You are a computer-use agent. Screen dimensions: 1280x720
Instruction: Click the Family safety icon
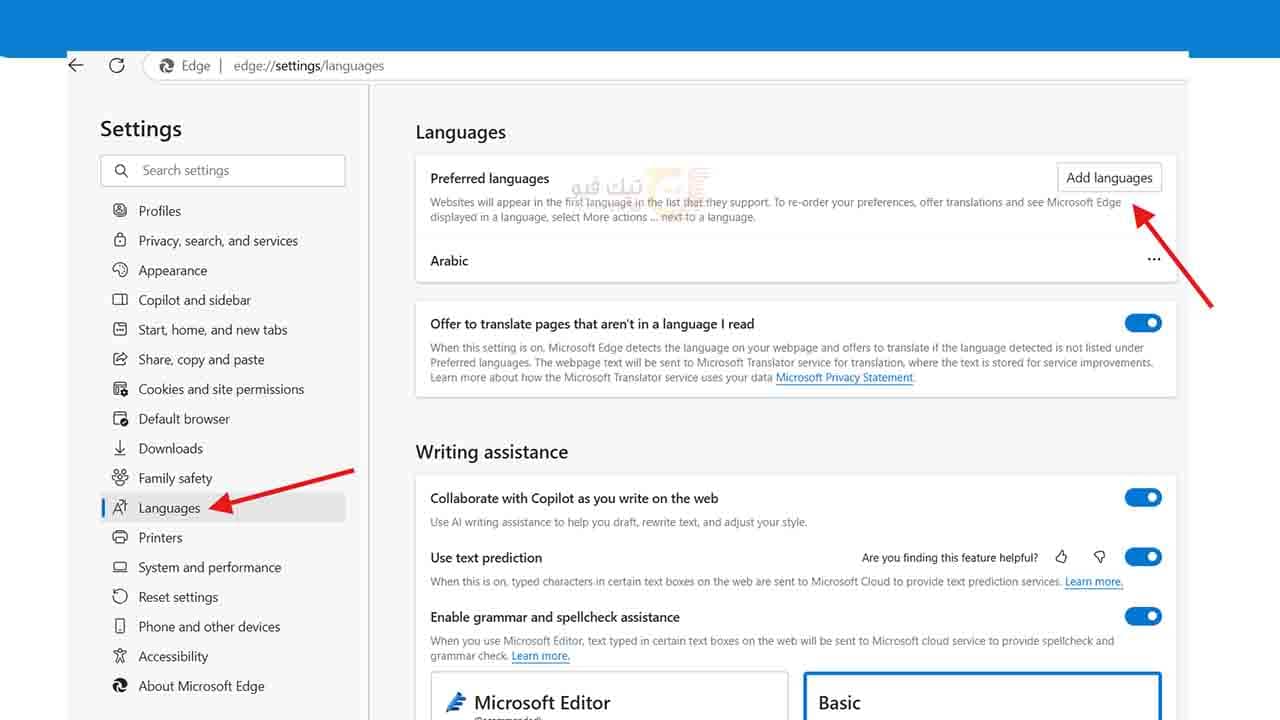(120, 478)
